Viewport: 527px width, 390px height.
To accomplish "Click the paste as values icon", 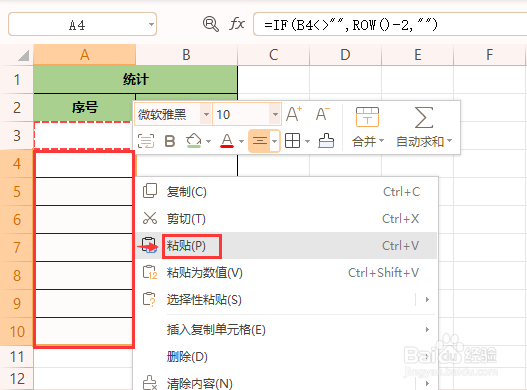I will point(150,272).
